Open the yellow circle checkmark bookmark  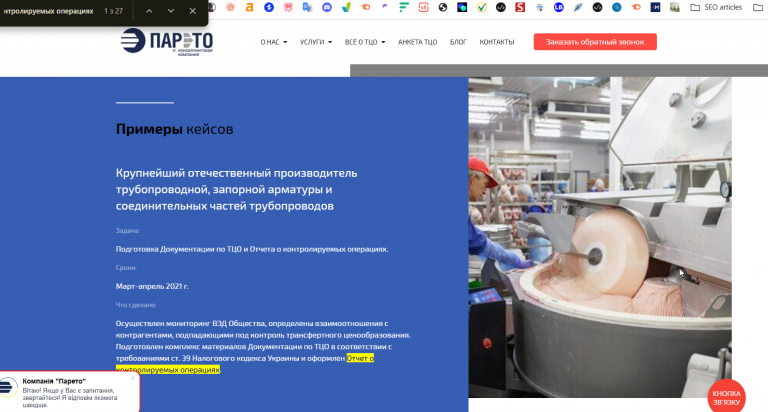point(481,7)
